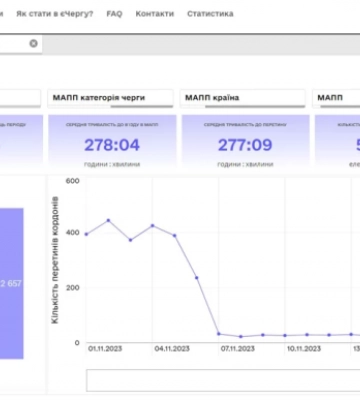
Task: Click the '04.11.2023' axis label
Action: click(x=172, y=349)
